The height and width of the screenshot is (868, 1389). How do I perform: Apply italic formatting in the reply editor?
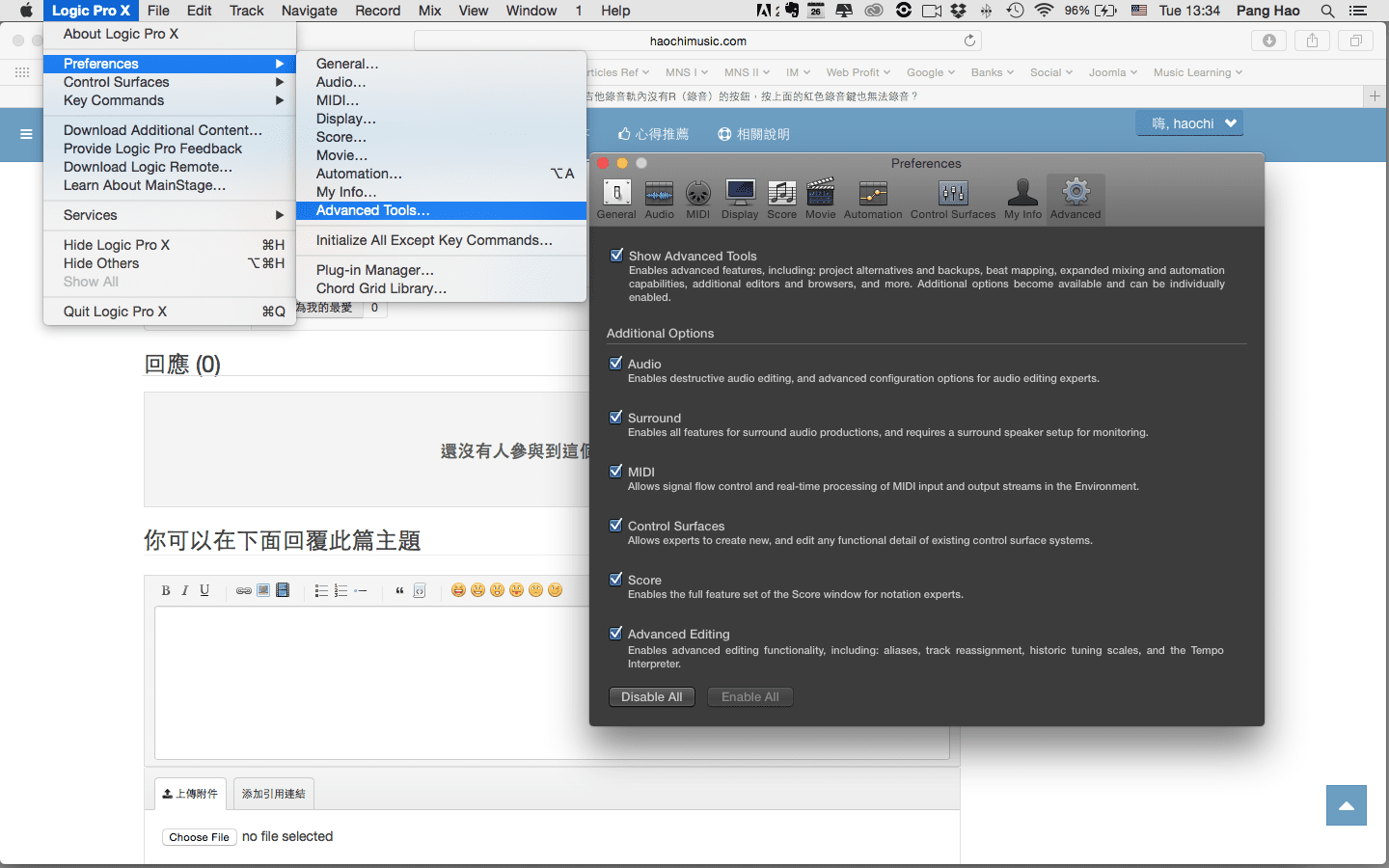click(185, 590)
